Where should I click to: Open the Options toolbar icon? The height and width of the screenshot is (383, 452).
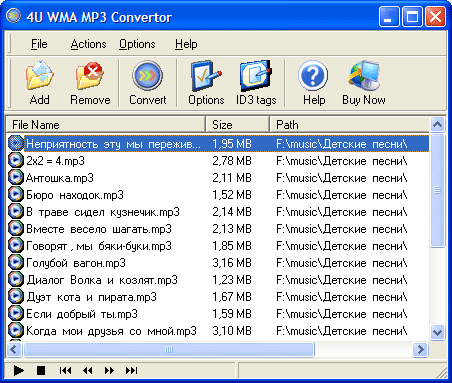click(206, 76)
